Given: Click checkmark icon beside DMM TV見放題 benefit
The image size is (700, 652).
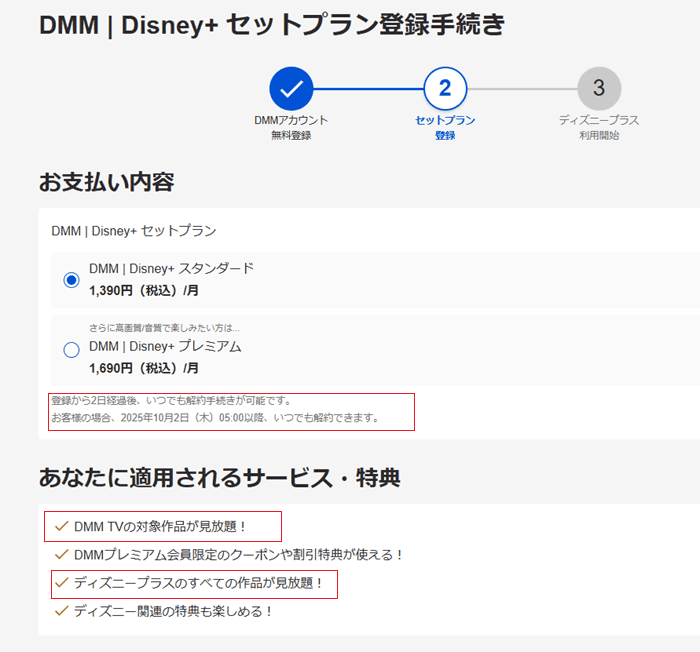Looking at the screenshot, I should 61,526.
